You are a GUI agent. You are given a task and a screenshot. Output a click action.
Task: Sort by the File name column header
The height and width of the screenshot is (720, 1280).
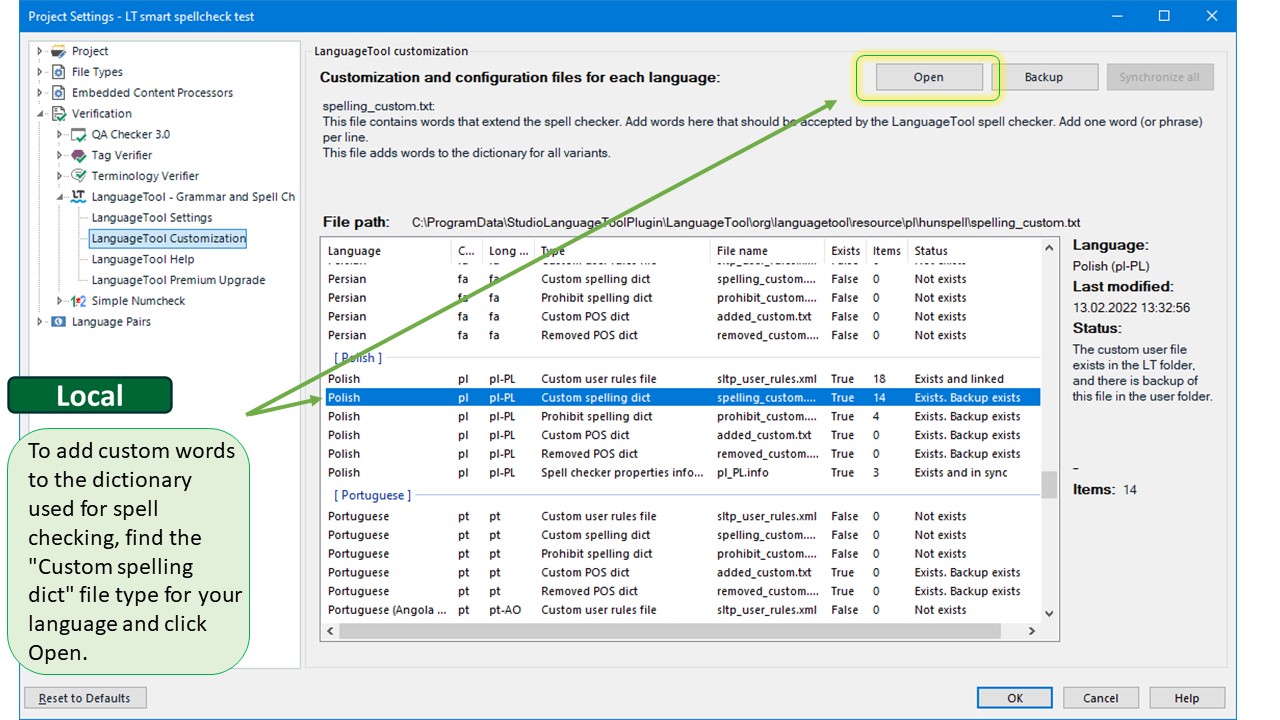[x=768, y=251]
